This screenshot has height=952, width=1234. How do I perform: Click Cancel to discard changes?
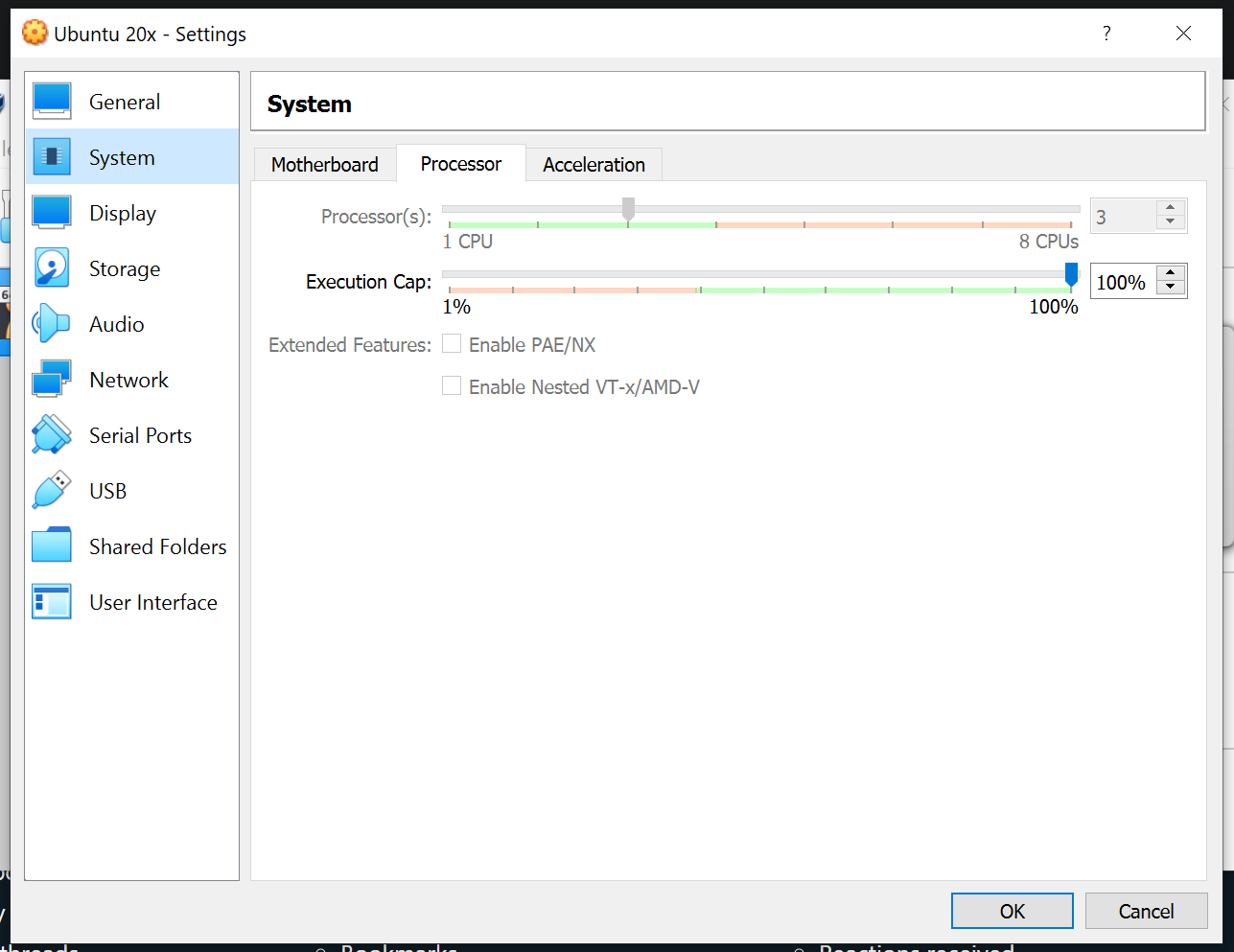pos(1146,911)
